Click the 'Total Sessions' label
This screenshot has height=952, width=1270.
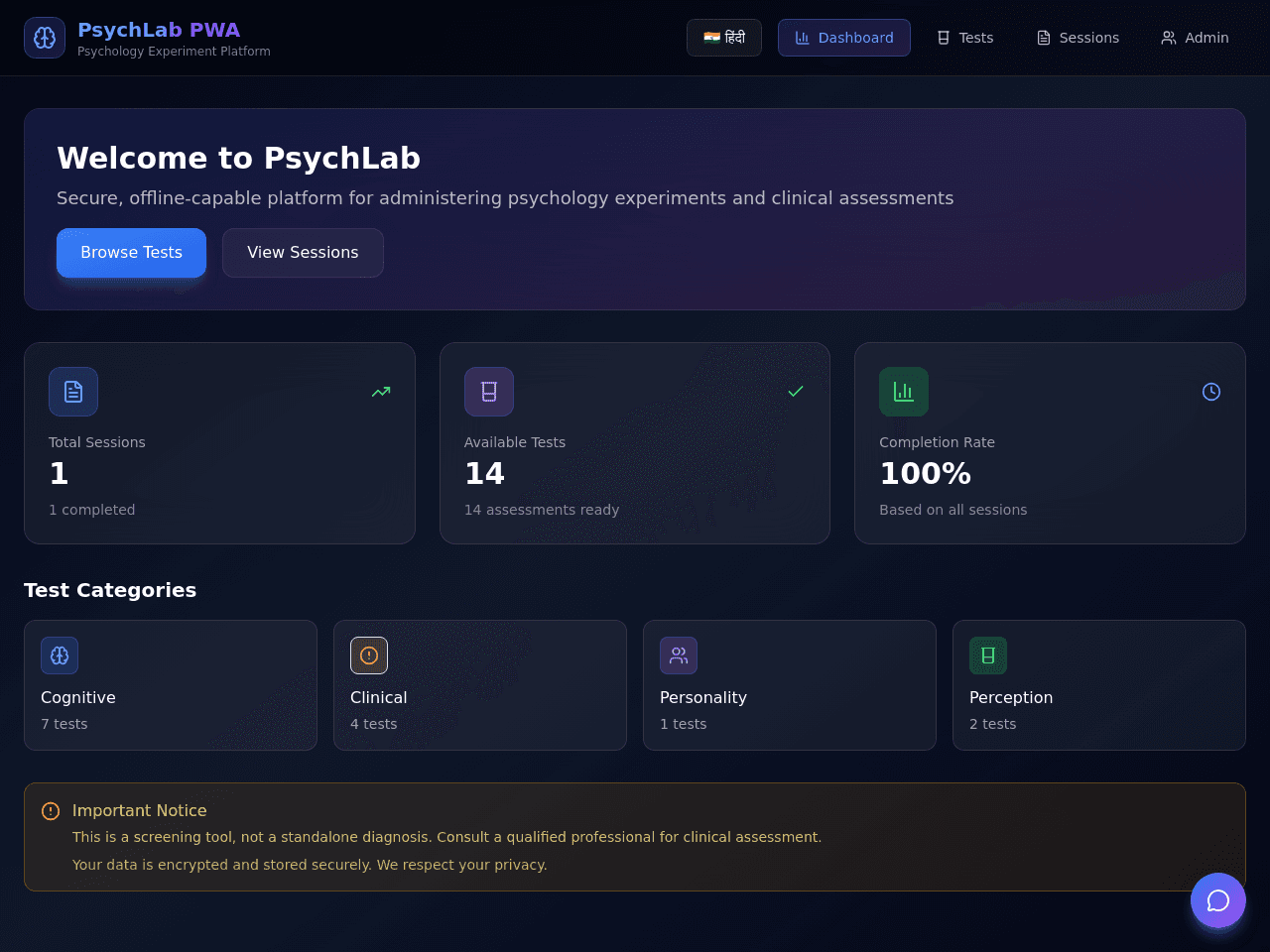(x=97, y=442)
